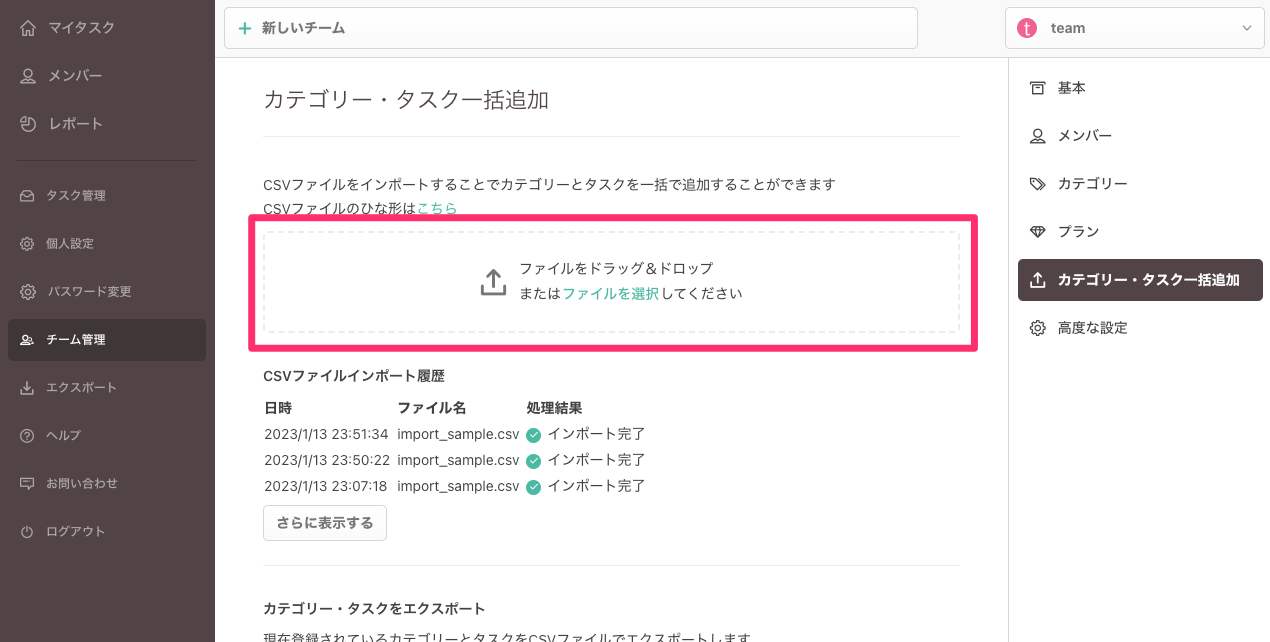Open the エクスポート menu item

point(81,388)
